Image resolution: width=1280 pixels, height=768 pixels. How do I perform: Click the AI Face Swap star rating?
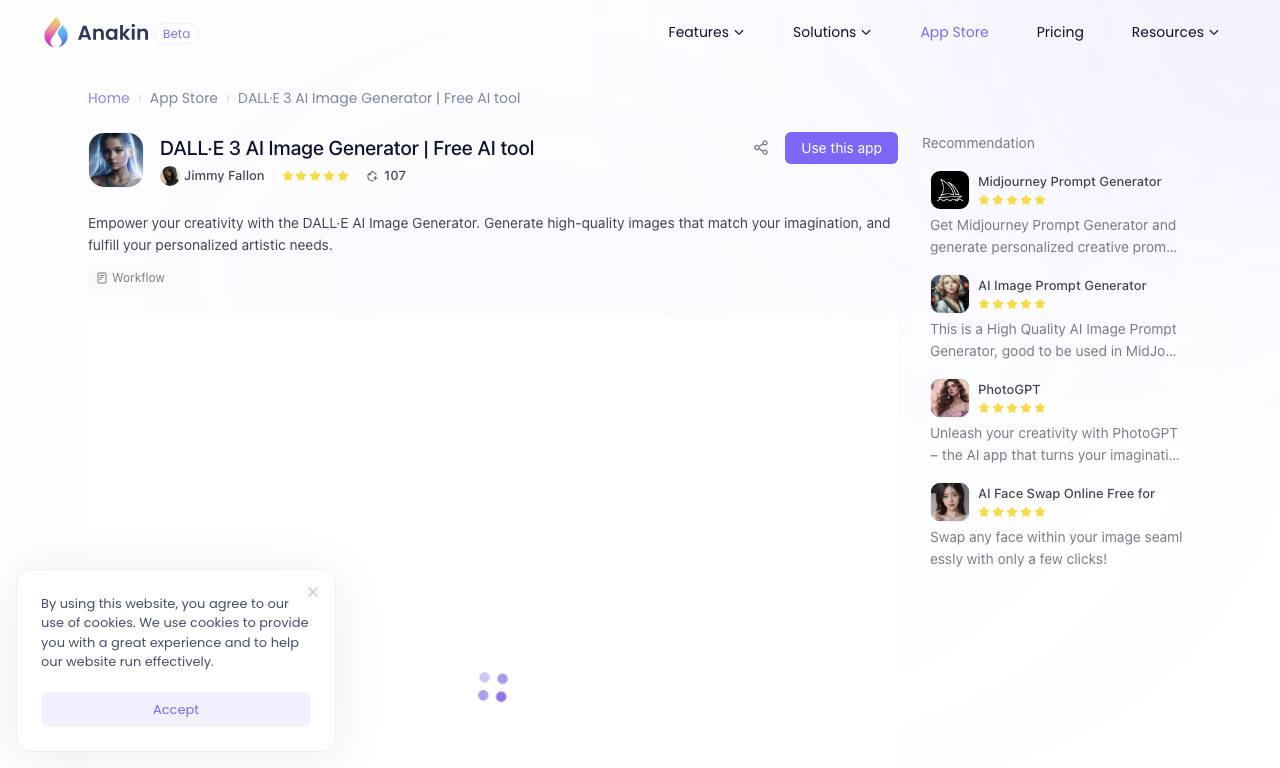(x=1012, y=512)
